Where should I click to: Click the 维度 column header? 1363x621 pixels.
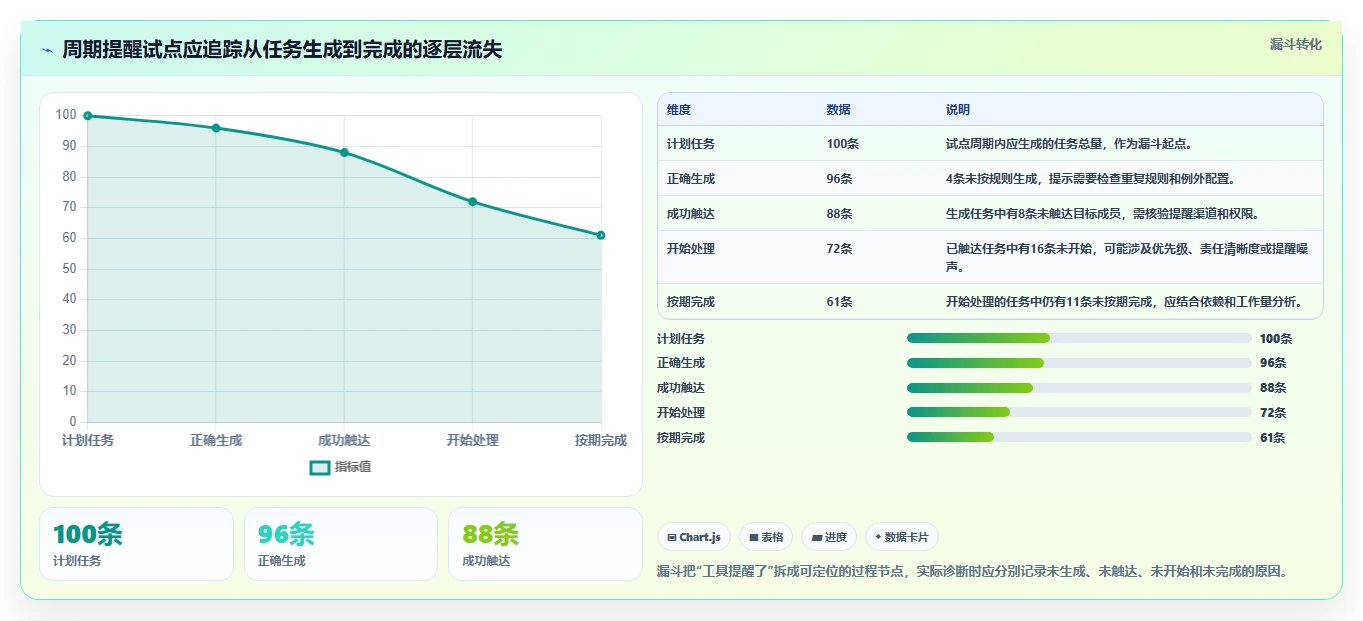click(x=679, y=110)
